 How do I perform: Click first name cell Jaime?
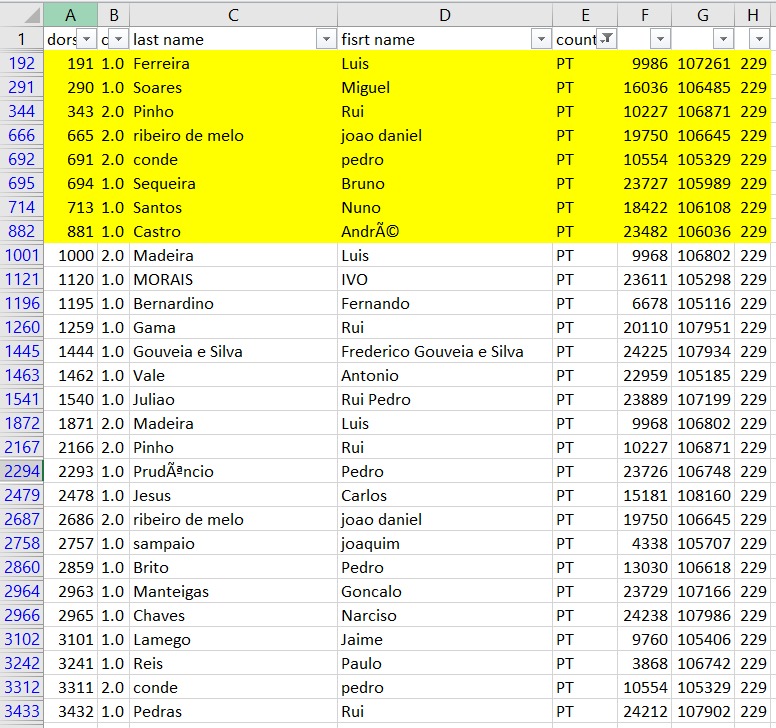[445, 639]
